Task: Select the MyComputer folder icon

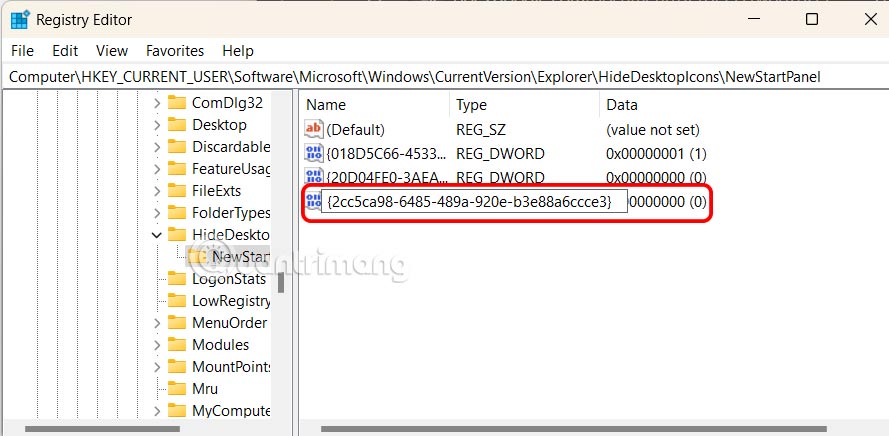Action: pos(177,410)
